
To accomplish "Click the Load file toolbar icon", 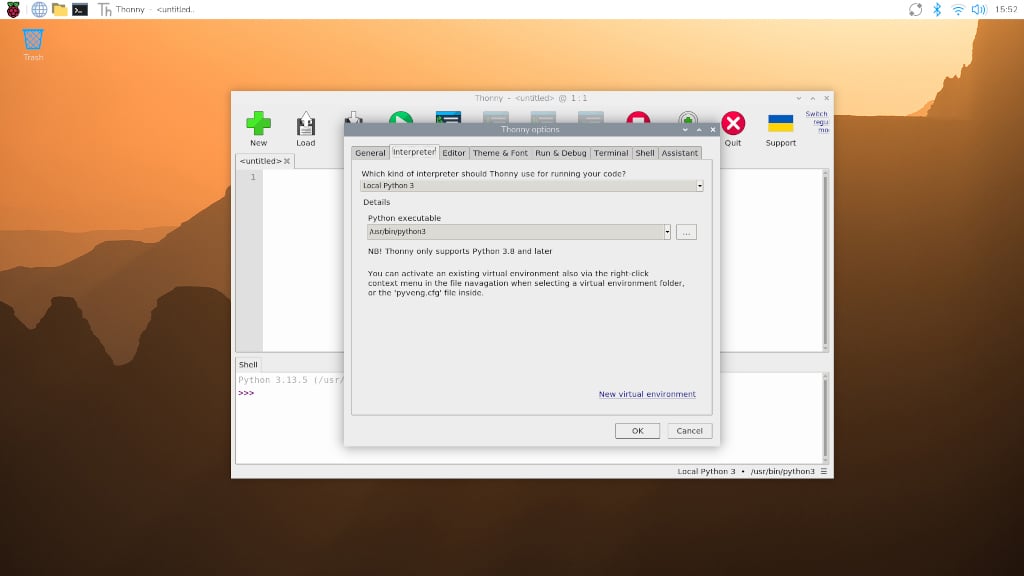I will 306,125.
